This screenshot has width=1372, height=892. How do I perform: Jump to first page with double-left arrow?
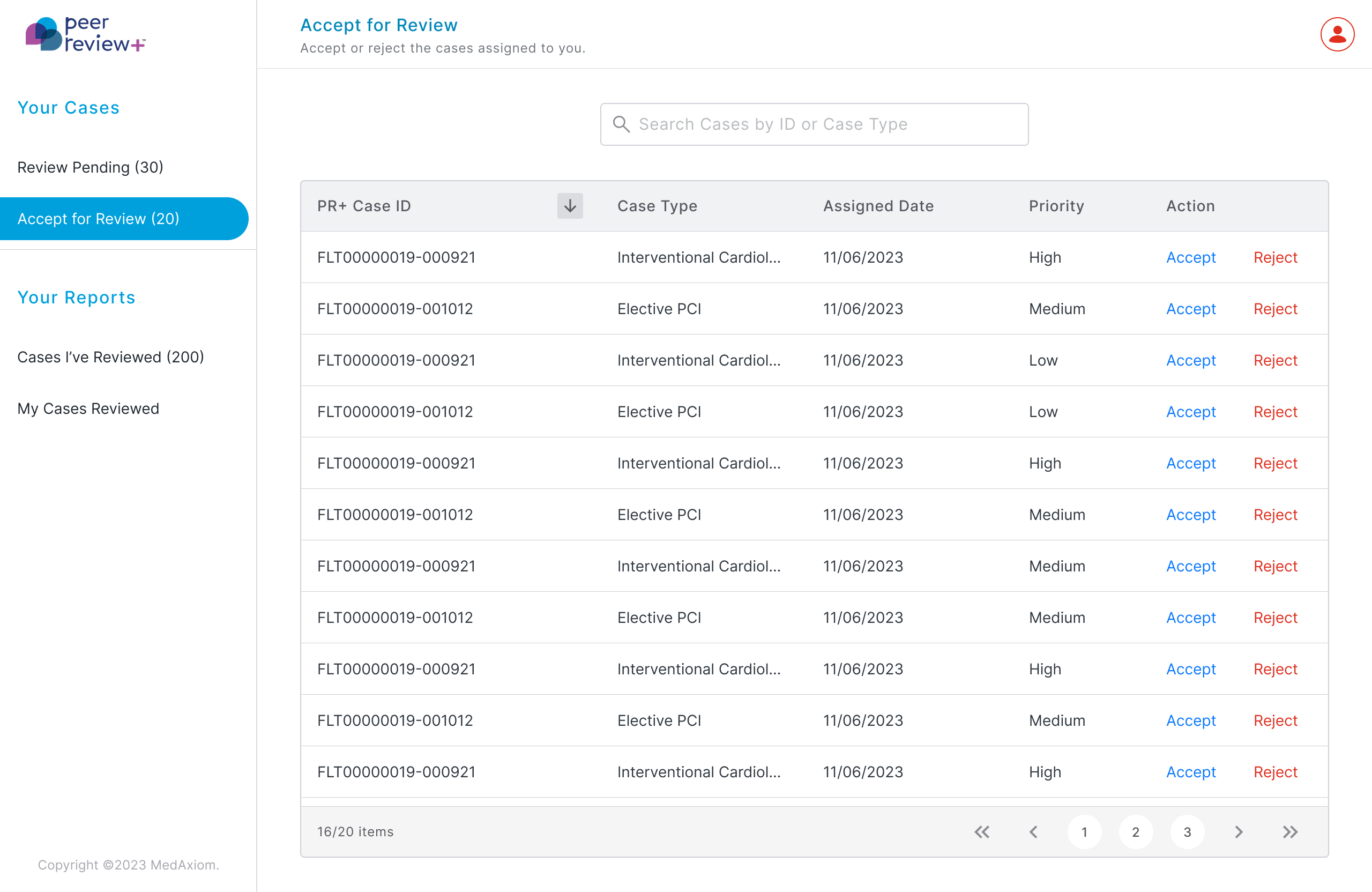(982, 831)
